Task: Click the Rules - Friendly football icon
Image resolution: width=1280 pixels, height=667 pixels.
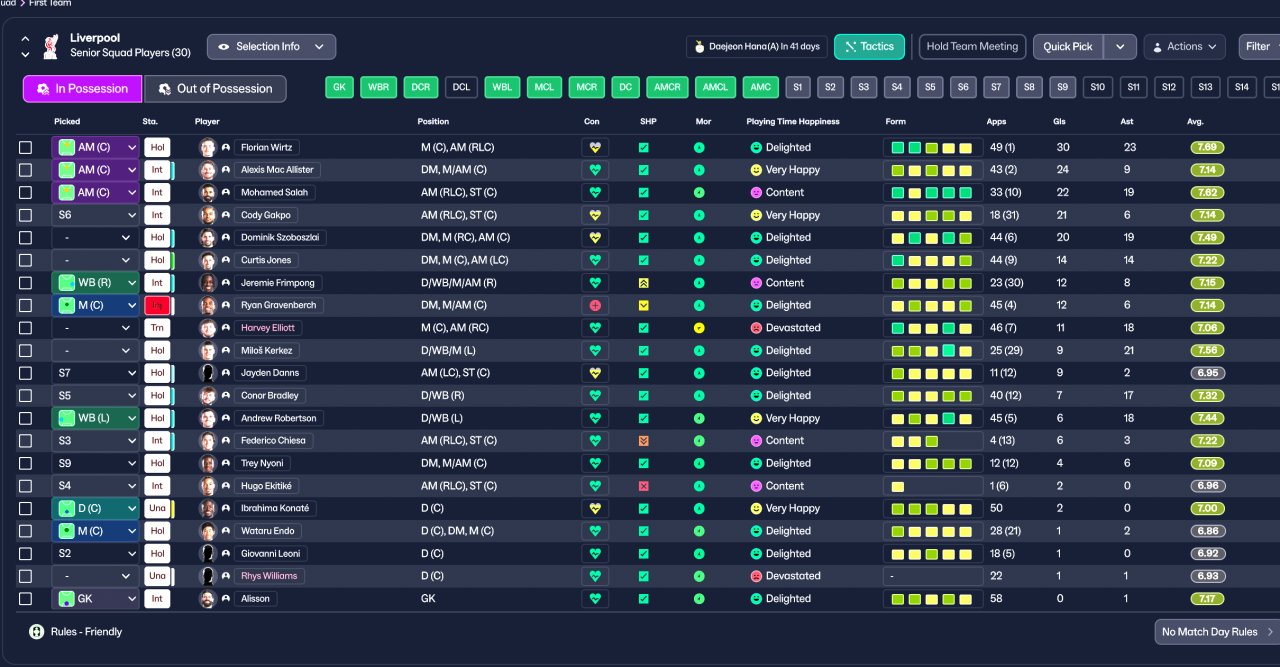Action: tap(37, 632)
